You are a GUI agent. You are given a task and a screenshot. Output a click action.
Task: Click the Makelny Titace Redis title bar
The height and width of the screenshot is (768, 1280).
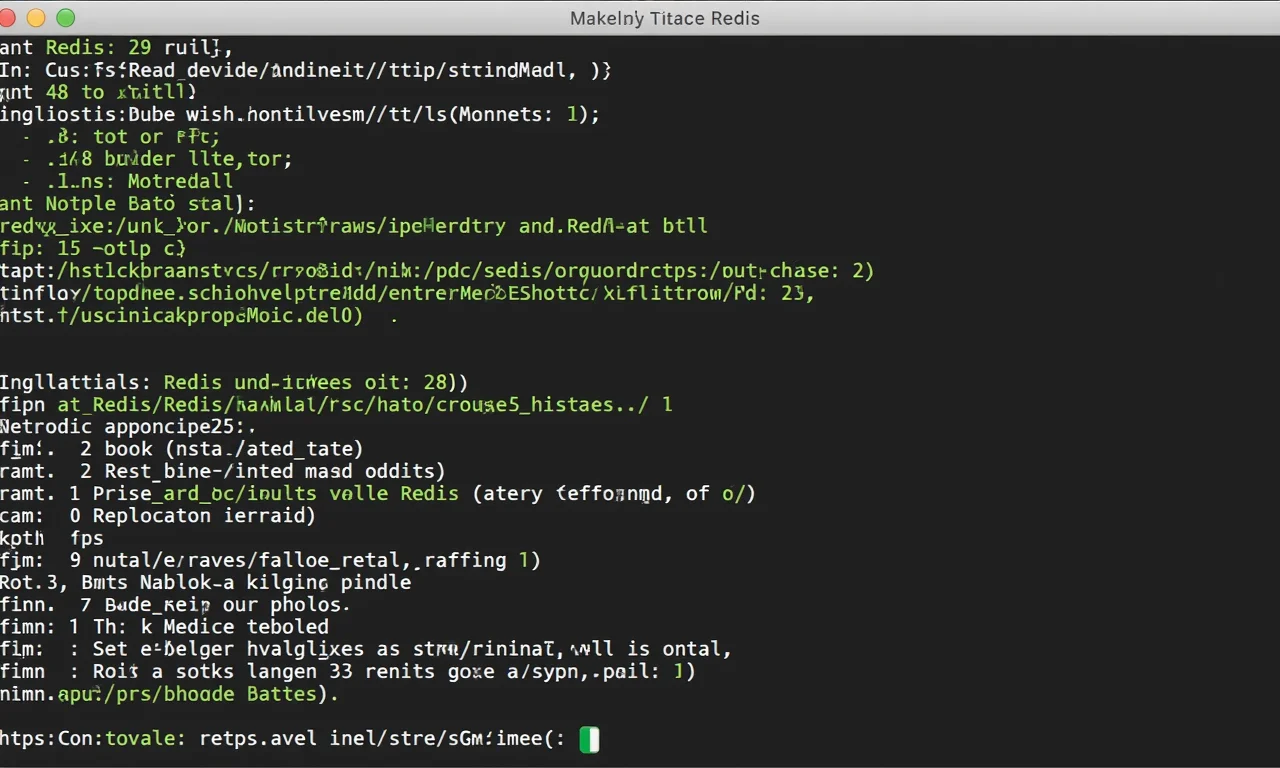click(x=664, y=18)
